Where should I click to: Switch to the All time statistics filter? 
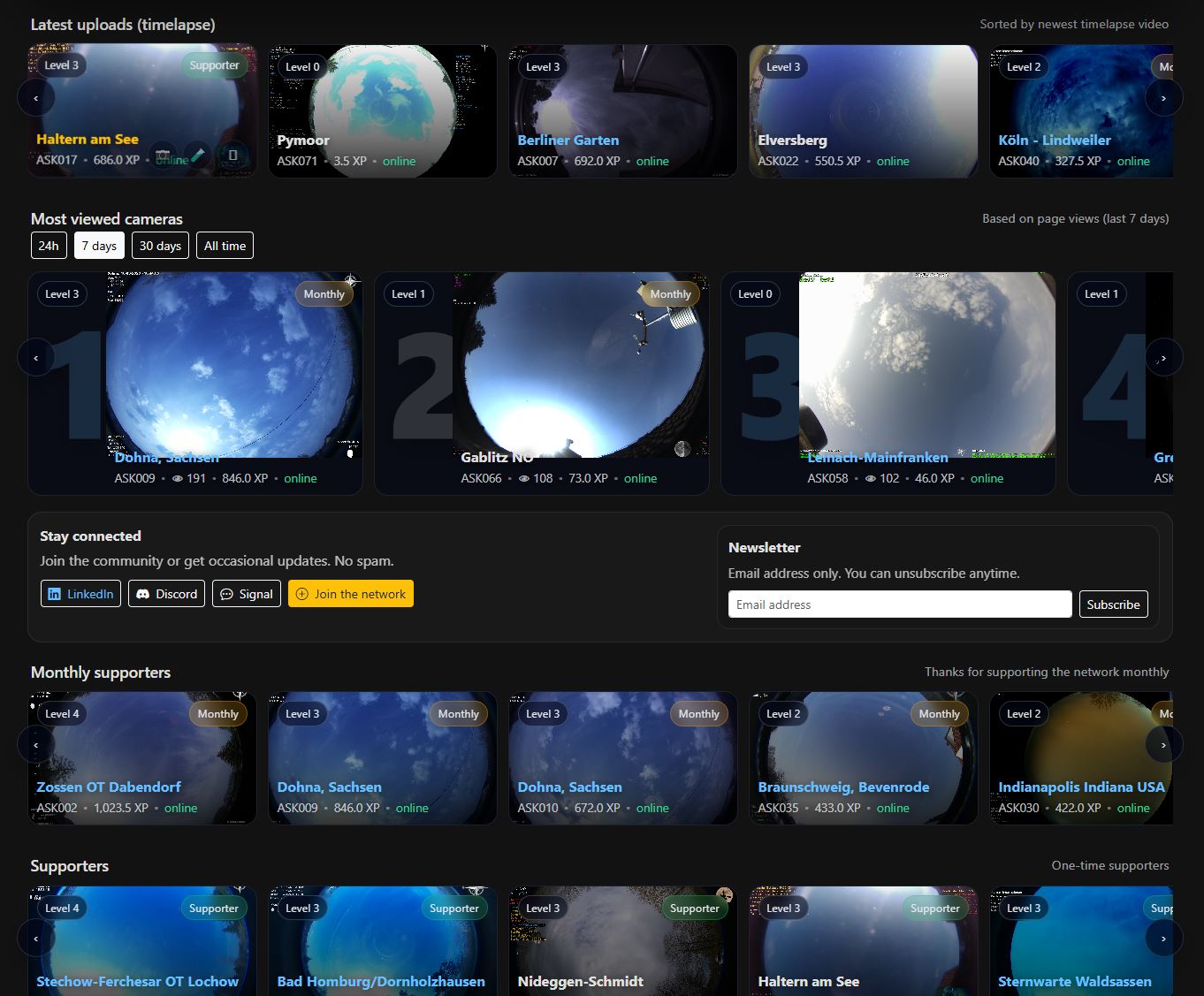[225, 245]
